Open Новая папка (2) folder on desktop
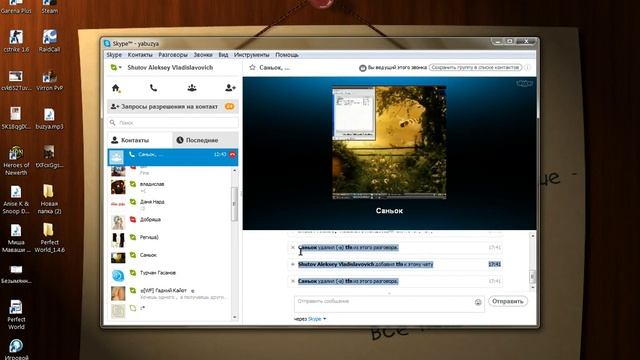This screenshot has width=640, height=360. (x=49, y=199)
